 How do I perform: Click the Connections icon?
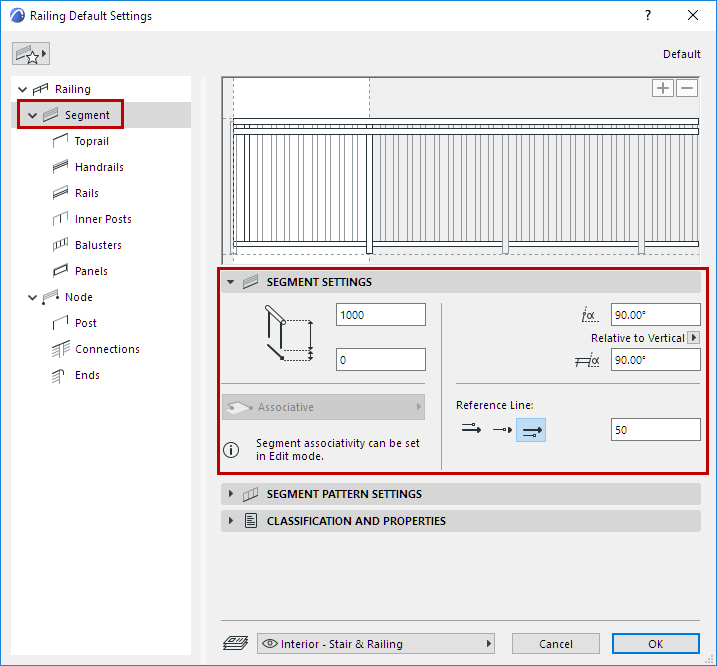pos(60,349)
